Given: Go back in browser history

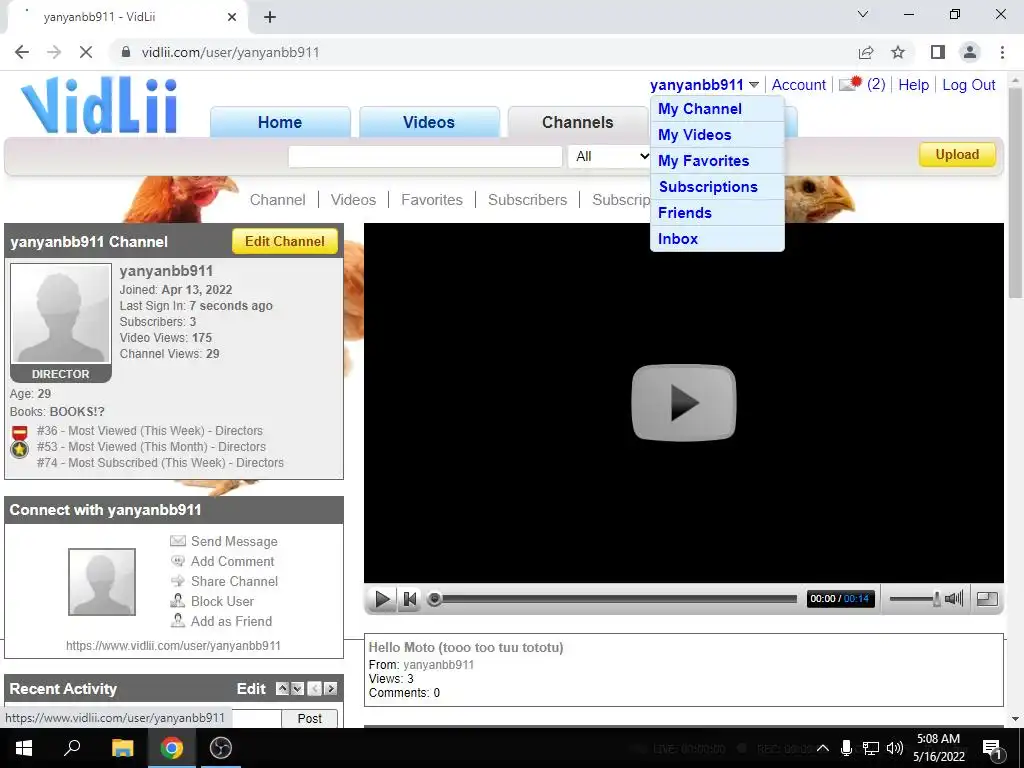Looking at the screenshot, I should (x=22, y=52).
